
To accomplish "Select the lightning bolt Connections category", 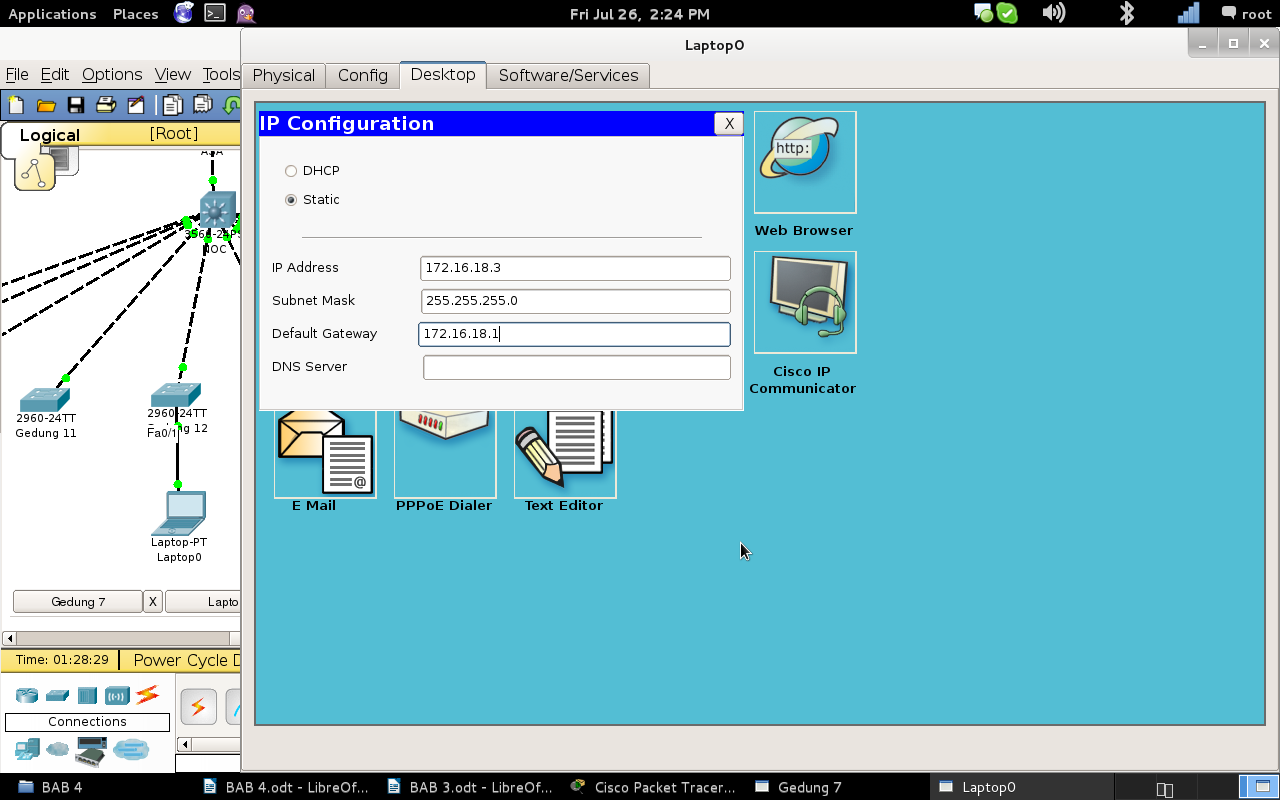I will point(147,694).
